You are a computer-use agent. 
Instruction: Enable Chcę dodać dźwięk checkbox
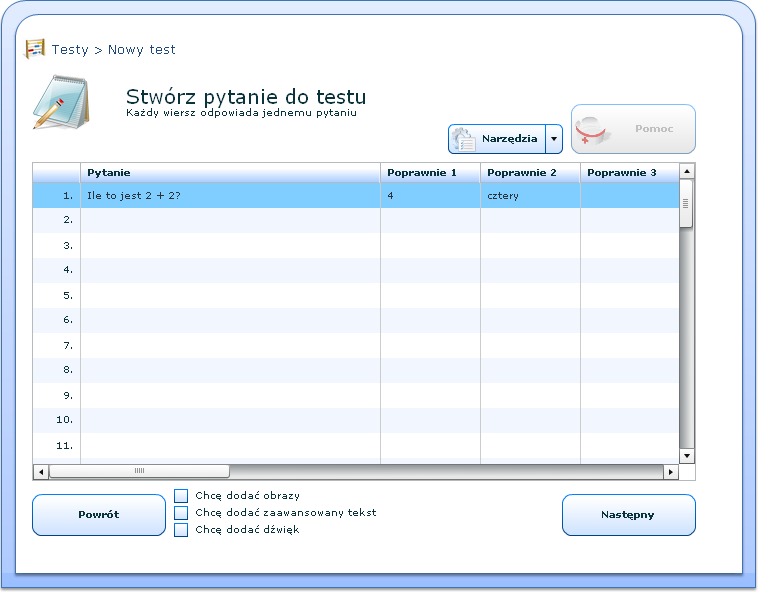click(181, 530)
